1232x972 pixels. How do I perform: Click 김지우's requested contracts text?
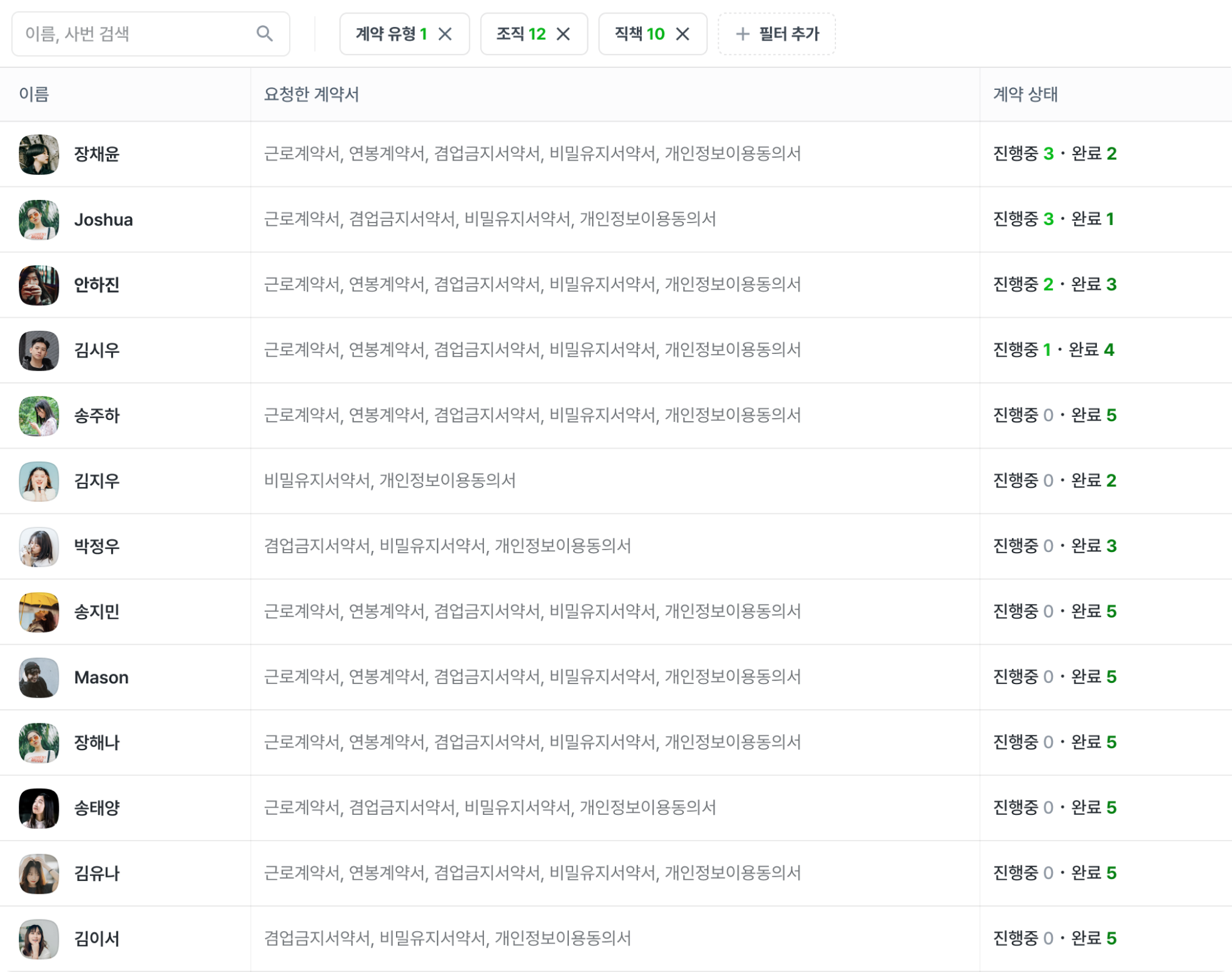coord(389,480)
